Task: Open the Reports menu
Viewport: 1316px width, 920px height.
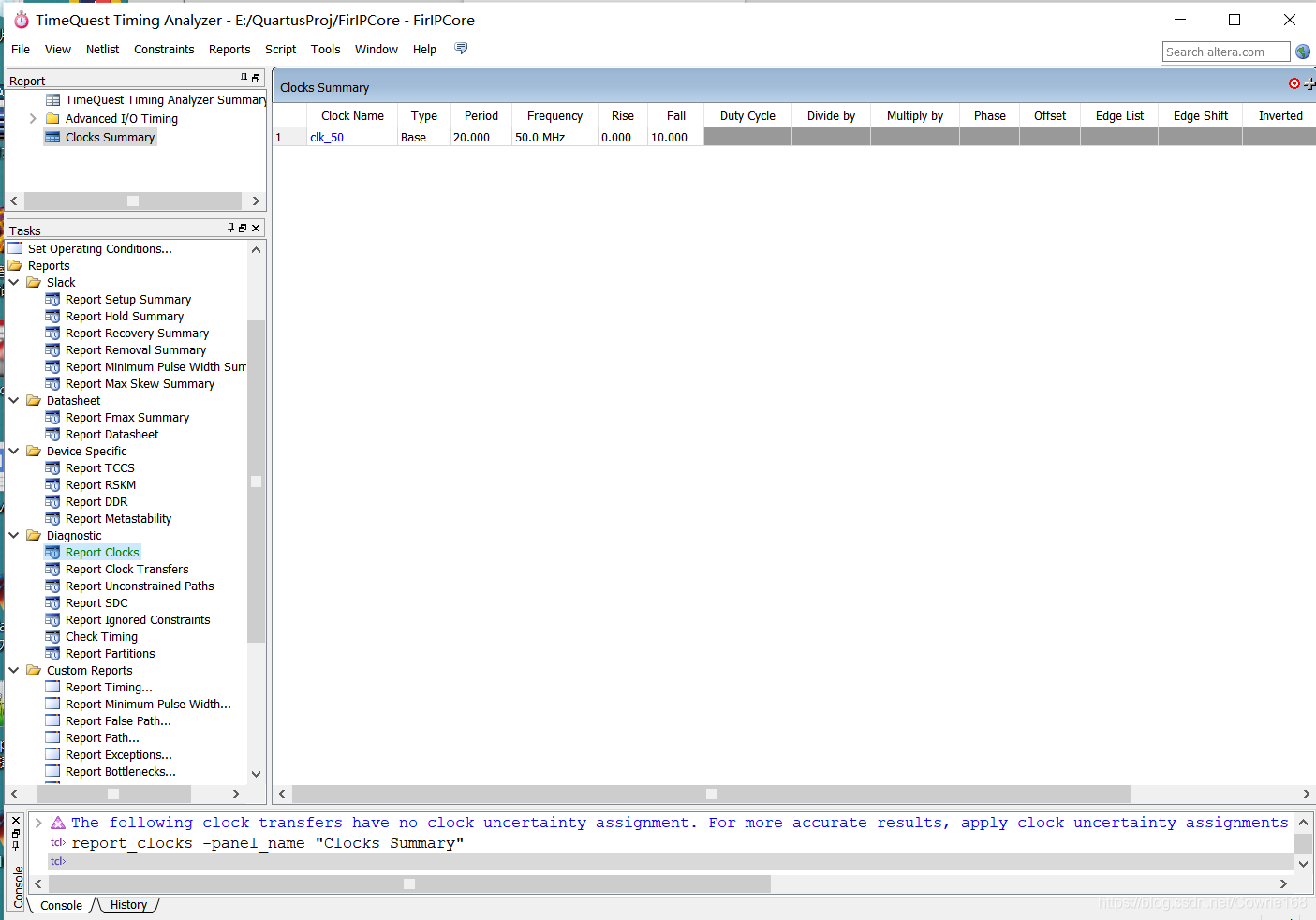Action: click(229, 50)
